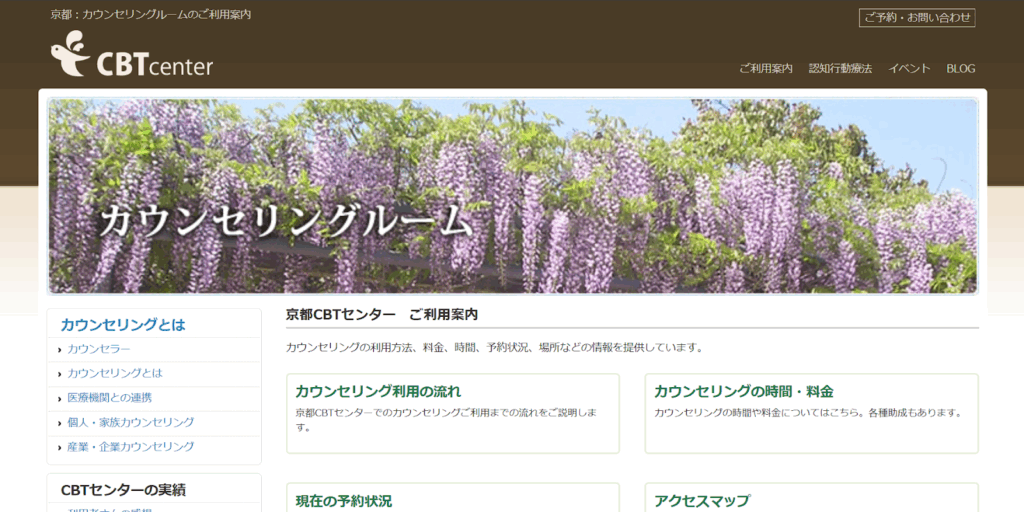Click the blue カウンセリングとは sidebar heading
The width and height of the screenshot is (1024, 512).
[x=123, y=324]
